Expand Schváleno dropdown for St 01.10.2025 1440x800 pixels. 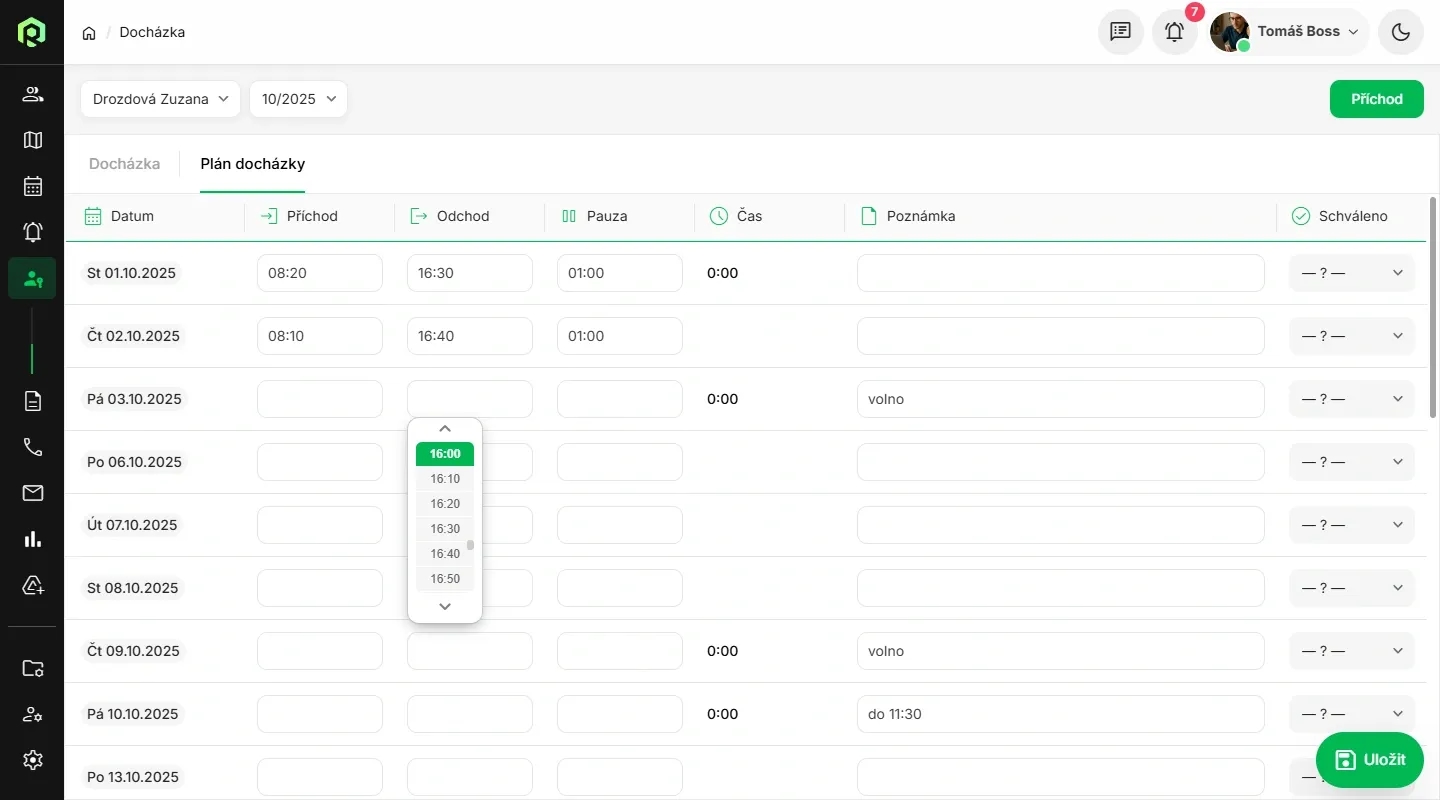[x=1351, y=273]
